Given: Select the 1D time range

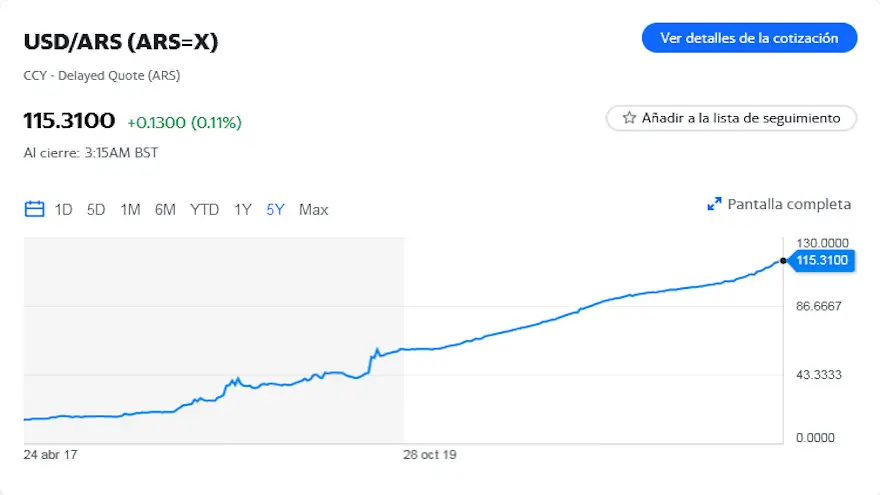Looking at the screenshot, I should tap(63, 209).
